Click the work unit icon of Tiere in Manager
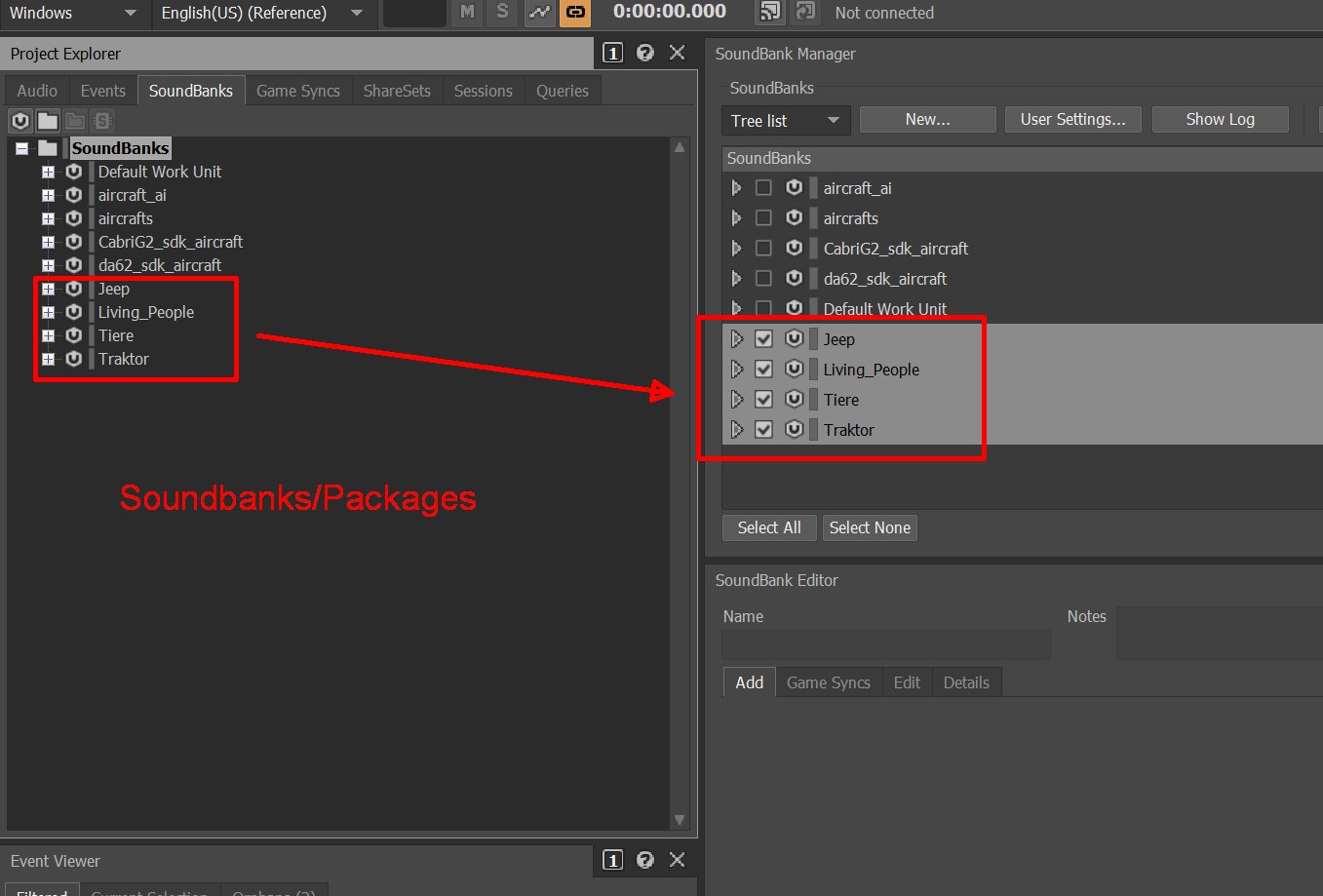The height and width of the screenshot is (896, 1323). [x=795, y=400]
